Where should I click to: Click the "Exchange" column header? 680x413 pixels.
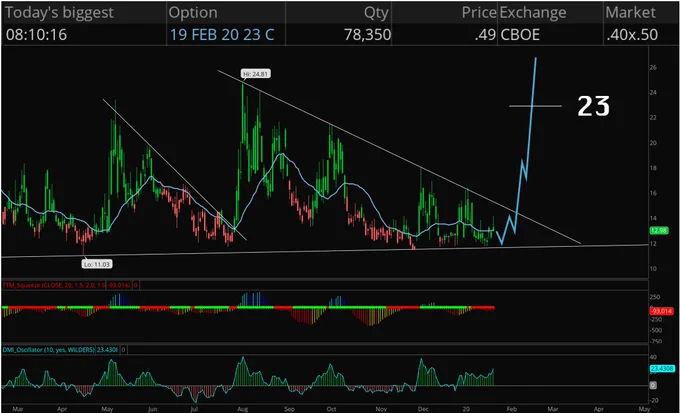[533, 12]
